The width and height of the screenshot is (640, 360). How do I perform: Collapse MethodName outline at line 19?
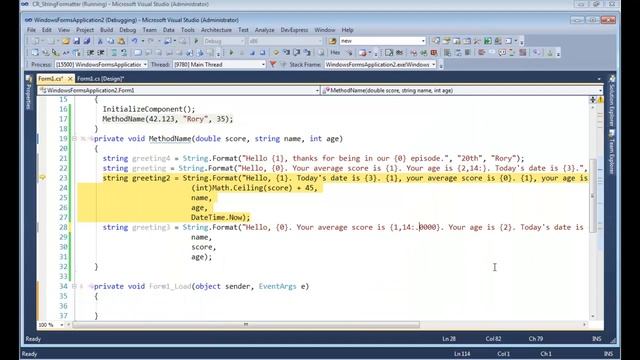coord(74,139)
